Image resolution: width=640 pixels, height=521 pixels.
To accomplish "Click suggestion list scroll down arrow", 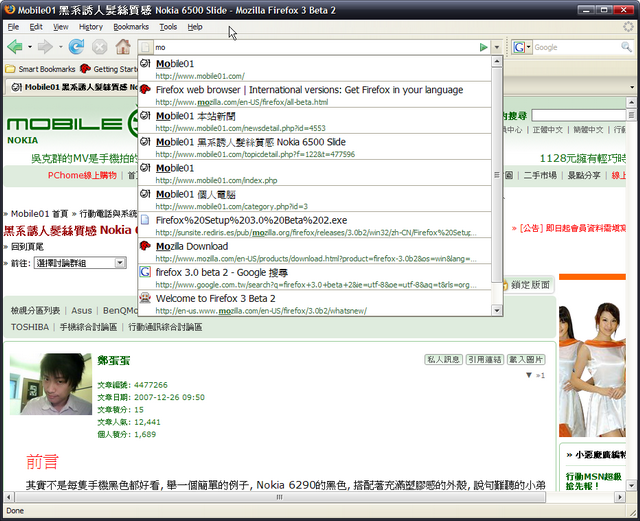I will tap(497, 310).
